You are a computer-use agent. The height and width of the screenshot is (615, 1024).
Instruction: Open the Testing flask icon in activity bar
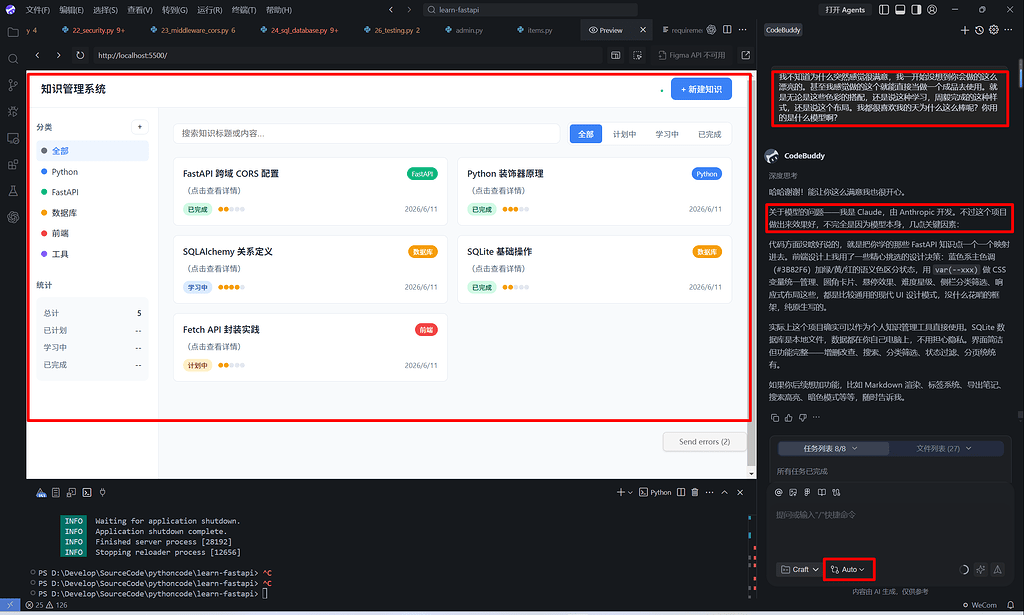point(12,191)
